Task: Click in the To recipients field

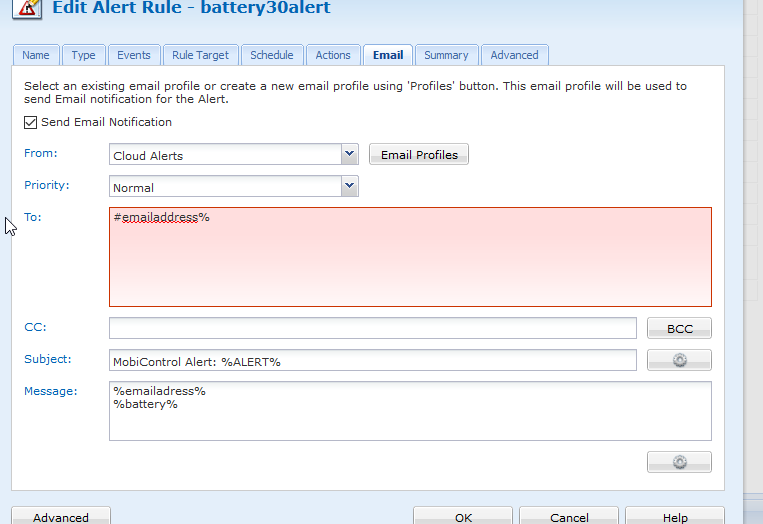Action: coord(410,257)
